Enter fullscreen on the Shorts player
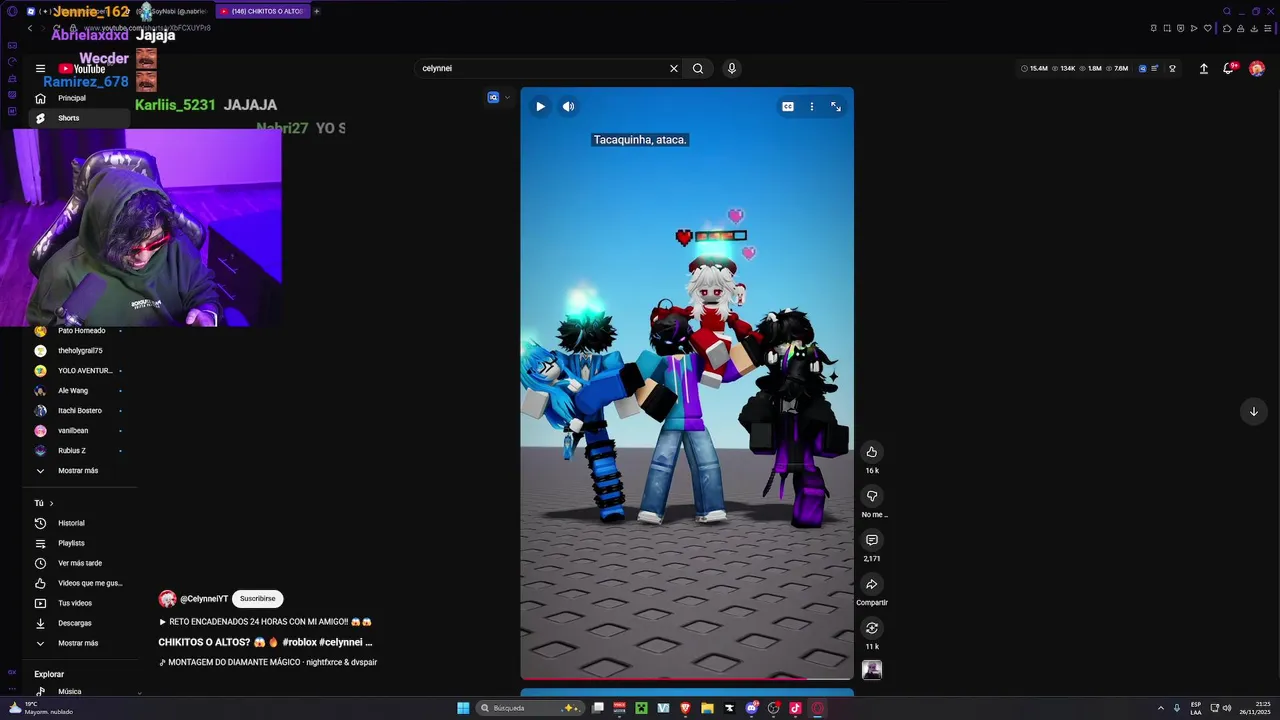Image resolution: width=1280 pixels, height=720 pixels. (836, 106)
